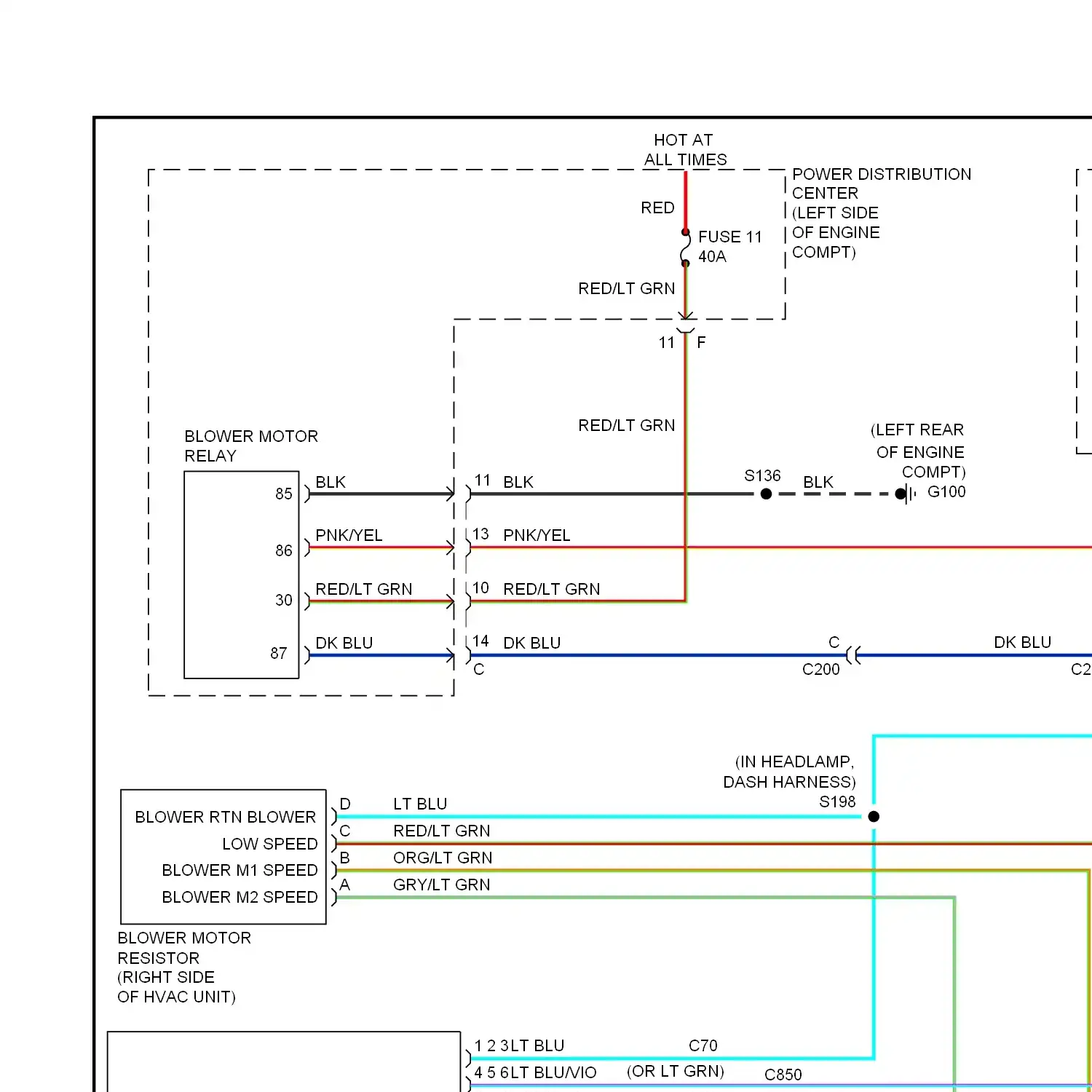Click 'PNK/YEL' label beside relay terminal 86

[349, 535]
